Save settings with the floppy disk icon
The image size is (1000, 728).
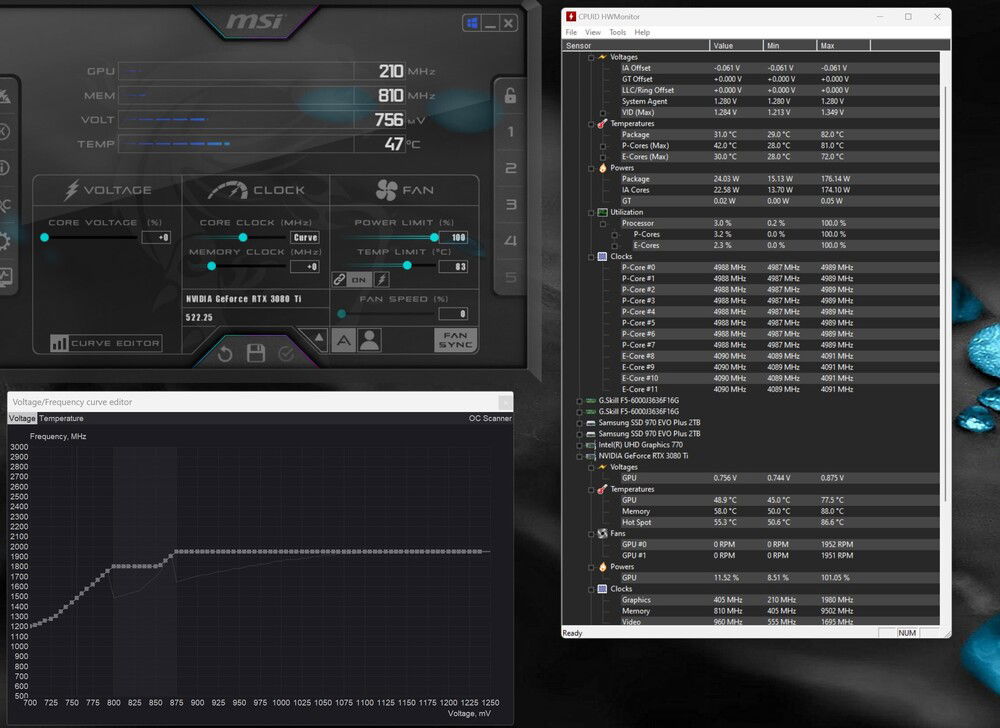tap(256, 353)
